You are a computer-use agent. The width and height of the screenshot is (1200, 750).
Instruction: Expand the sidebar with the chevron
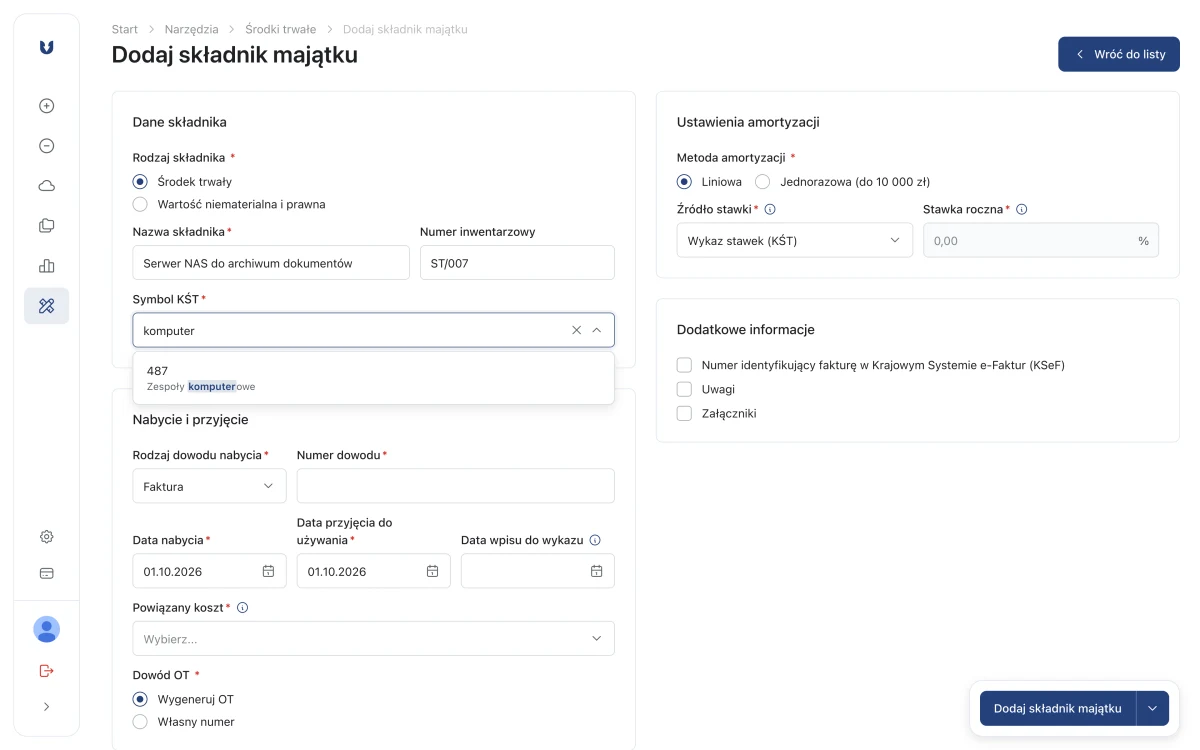[x=46, y=707]
